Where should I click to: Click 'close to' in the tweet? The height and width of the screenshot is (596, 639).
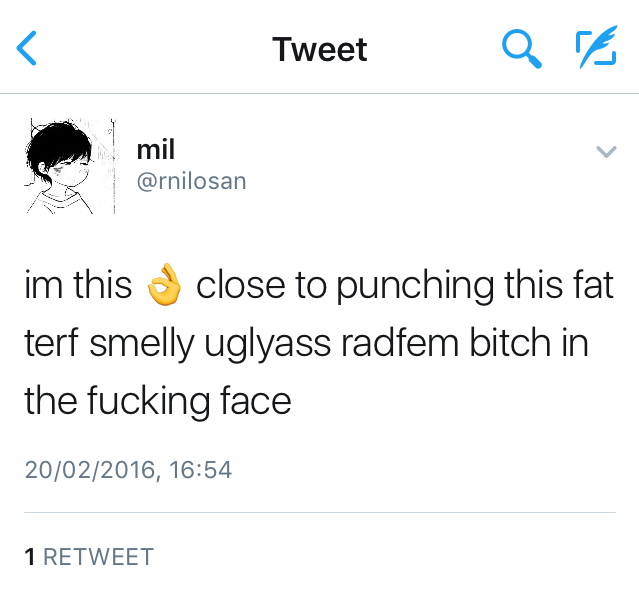click(262, 285)
